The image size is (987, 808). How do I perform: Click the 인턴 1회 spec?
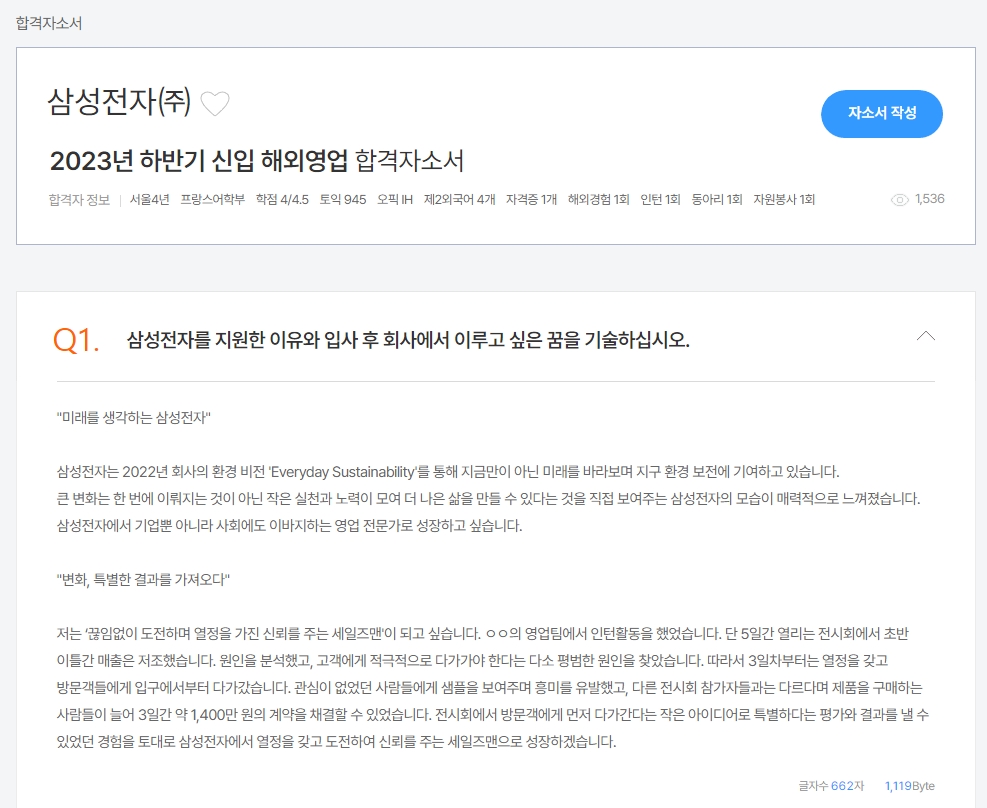pyautogui.click(x=660, y=199)
